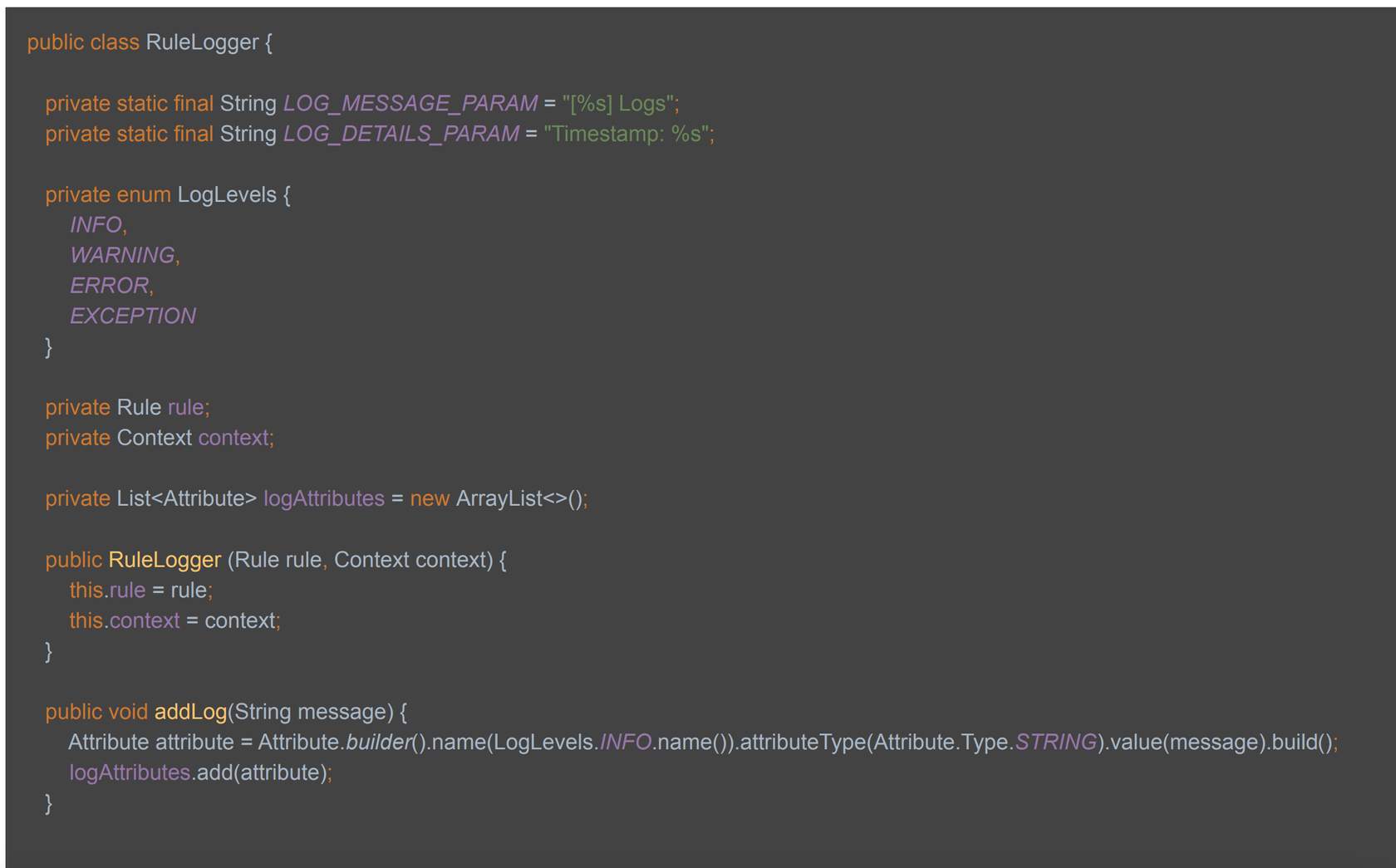
Task: Select the INFO entry in the enum list
Action: [x=96, y=225]
